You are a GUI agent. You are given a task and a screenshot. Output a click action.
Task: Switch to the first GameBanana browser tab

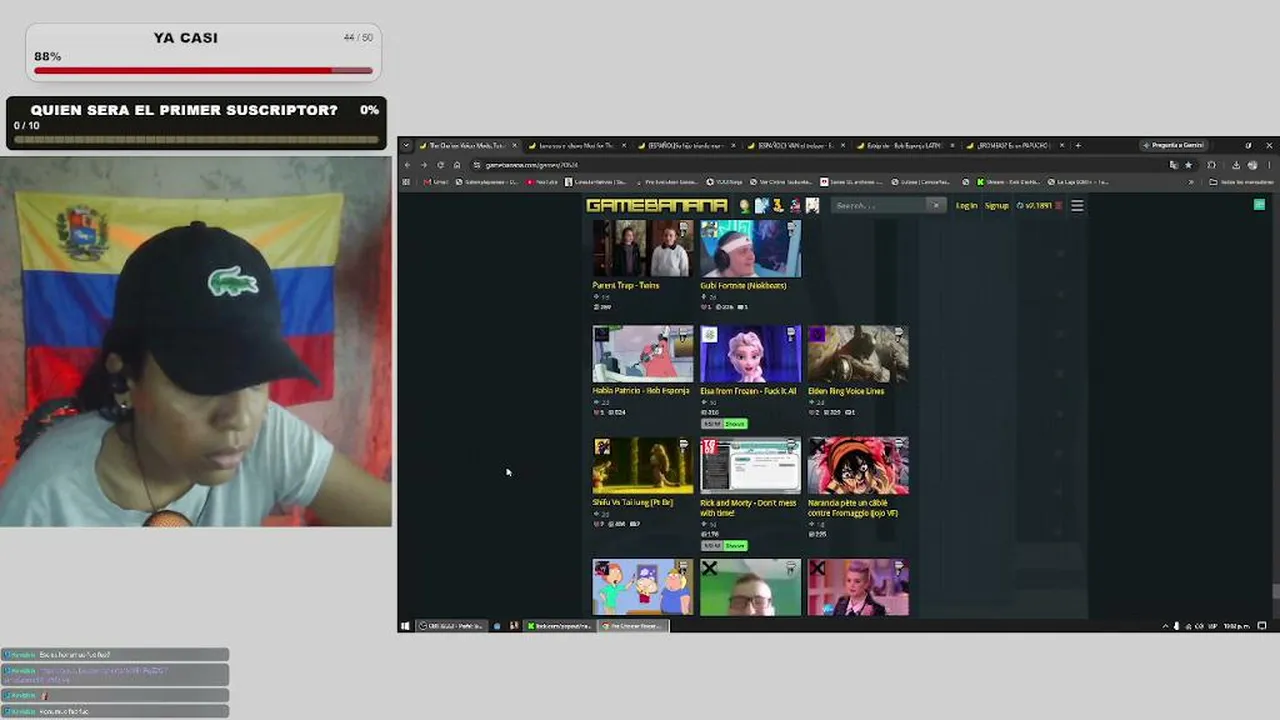pos(467,145)
